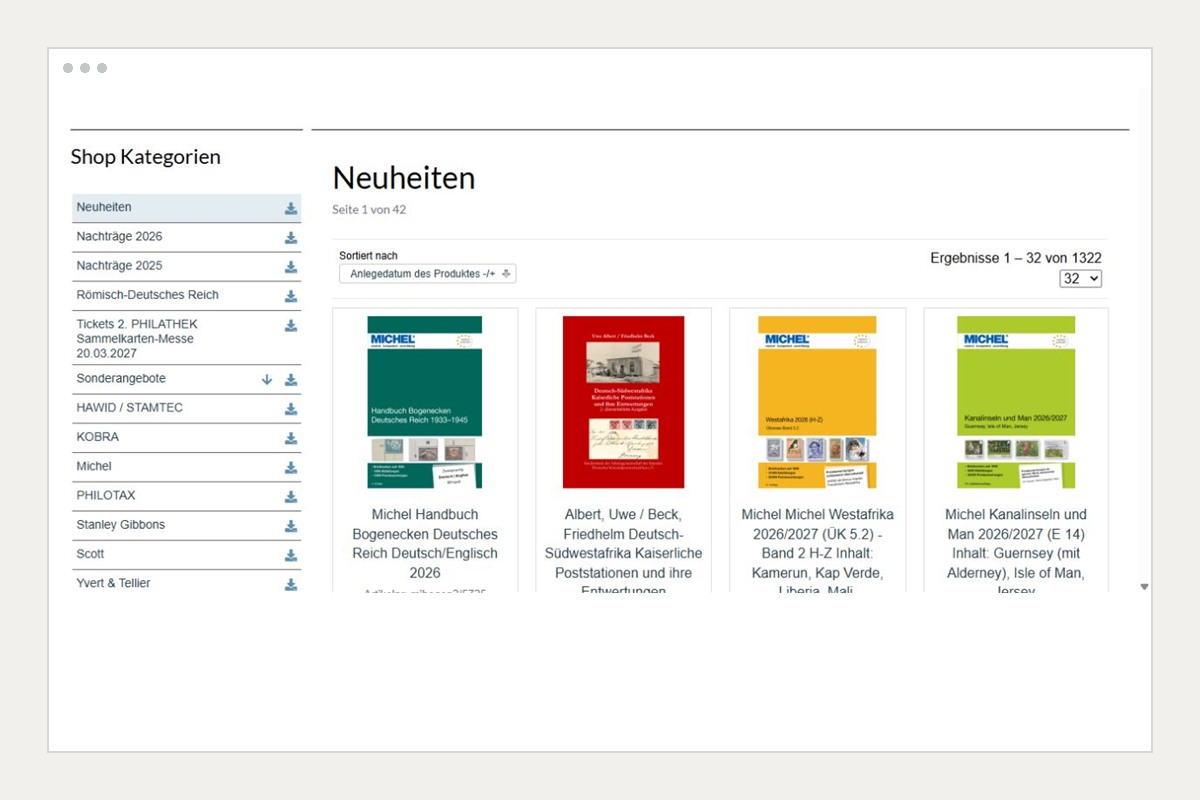Click green Handbuch Bogenecken book cover
Screen dimensions: 1200x800
click(425, 402)
